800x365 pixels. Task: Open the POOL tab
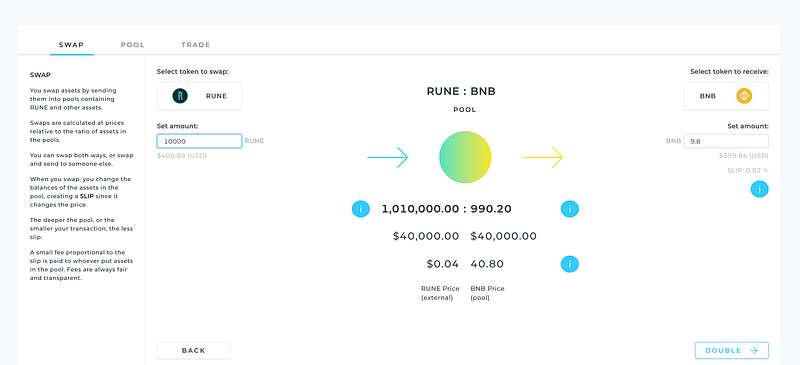(133, 44)
